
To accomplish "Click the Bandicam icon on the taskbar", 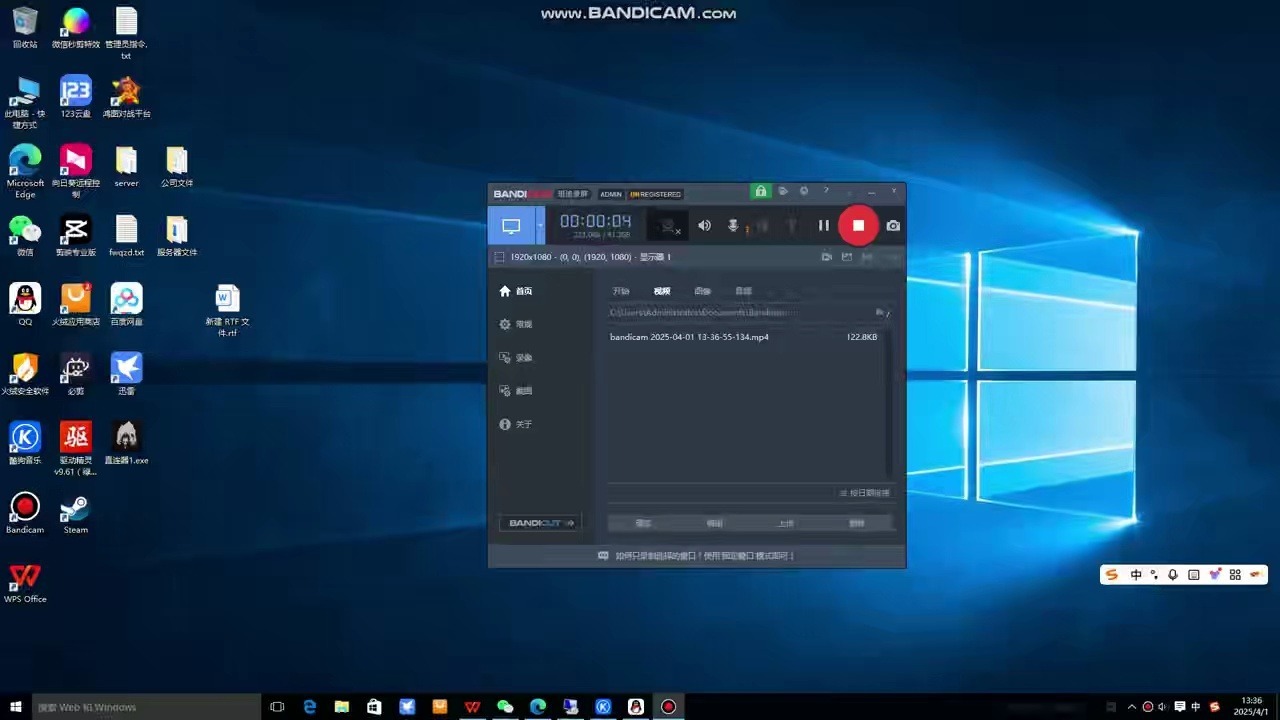I will (x=668, y=706).
